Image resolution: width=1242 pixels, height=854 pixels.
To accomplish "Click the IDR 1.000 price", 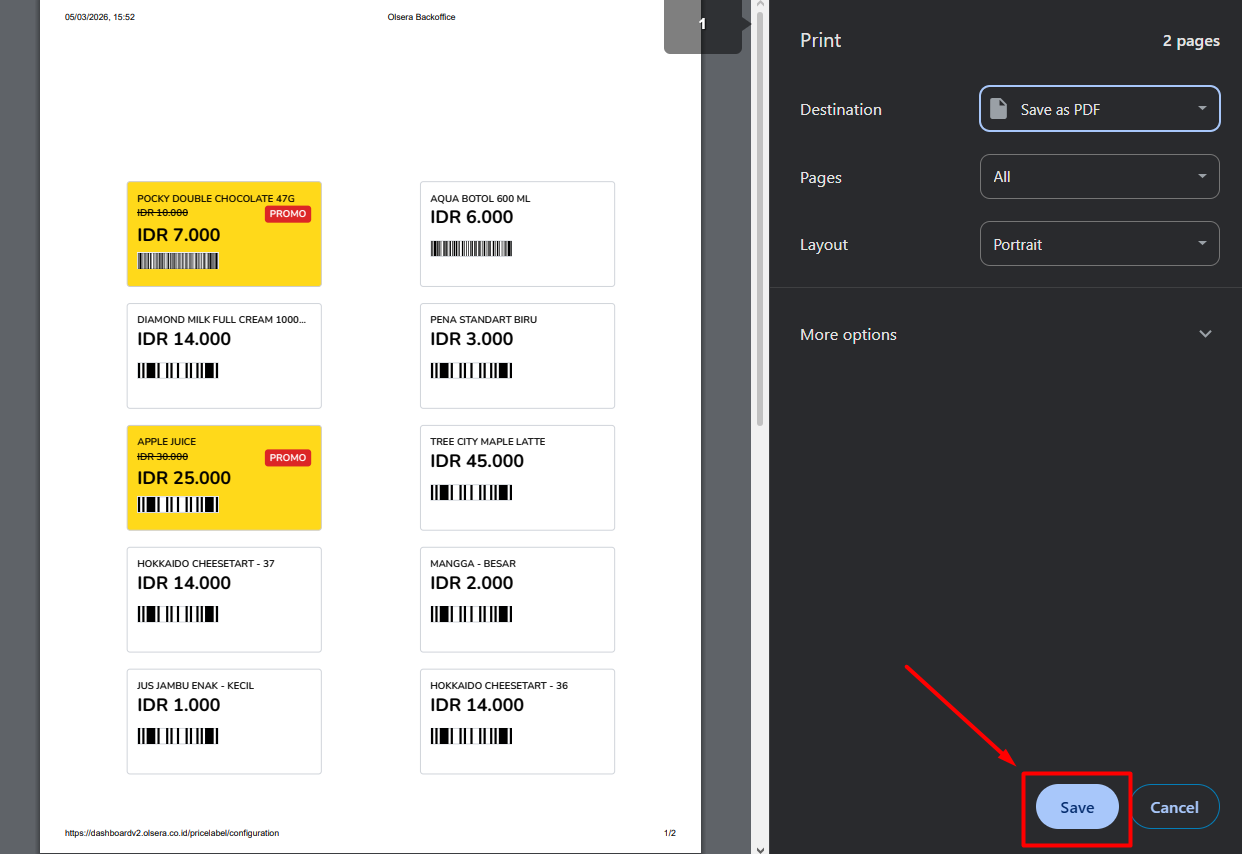I will click(179, 705).
